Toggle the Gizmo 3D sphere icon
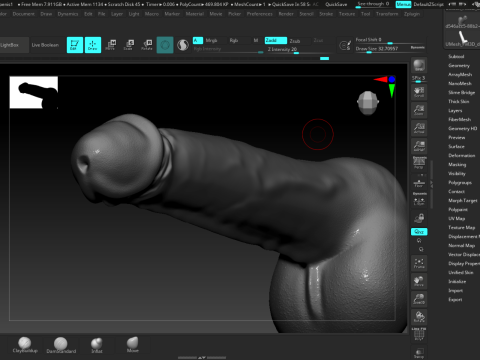480x360 pixels. (x=165, y=45)
